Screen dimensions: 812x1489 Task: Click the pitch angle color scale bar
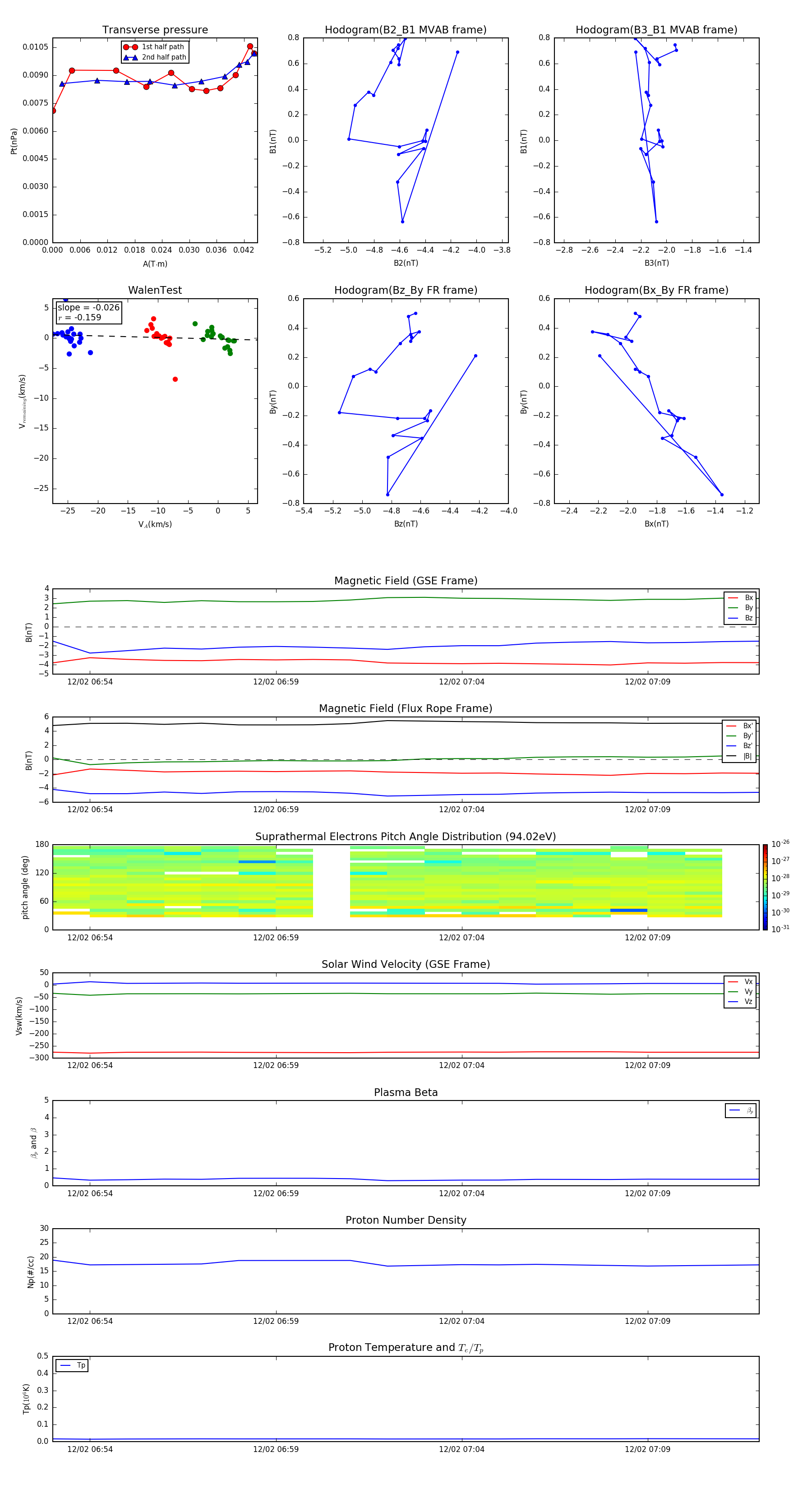[765, 887]
